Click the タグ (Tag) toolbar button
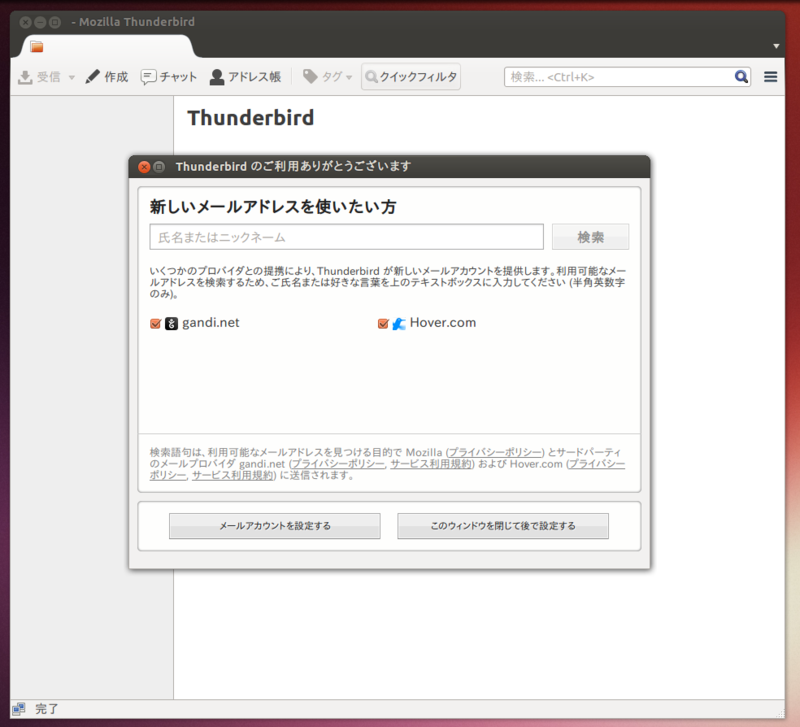The width and height of the screenshot is (800, 727). coord(322,77)
